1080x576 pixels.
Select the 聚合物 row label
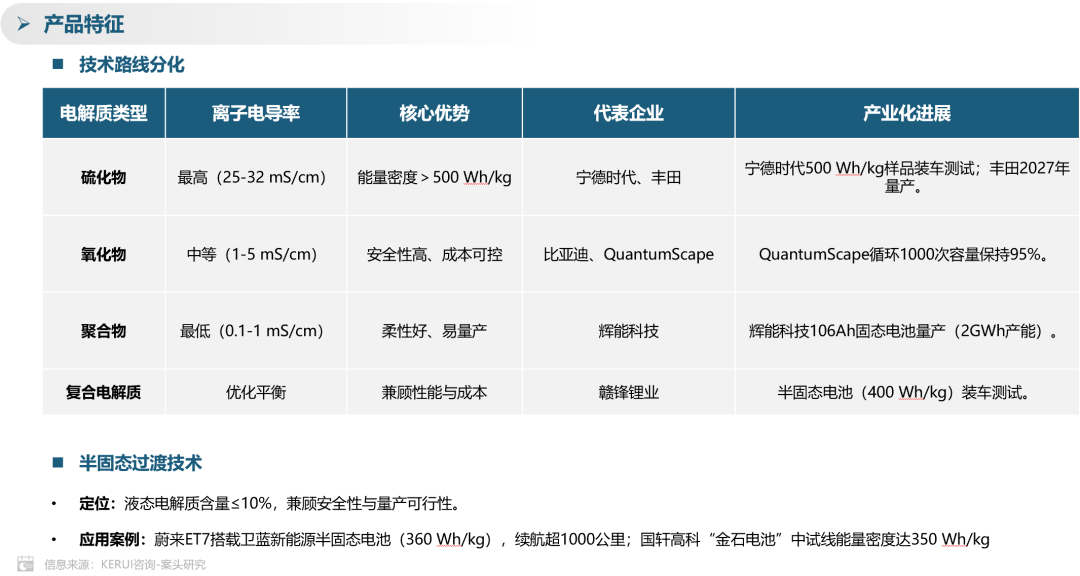click(104, 331)
